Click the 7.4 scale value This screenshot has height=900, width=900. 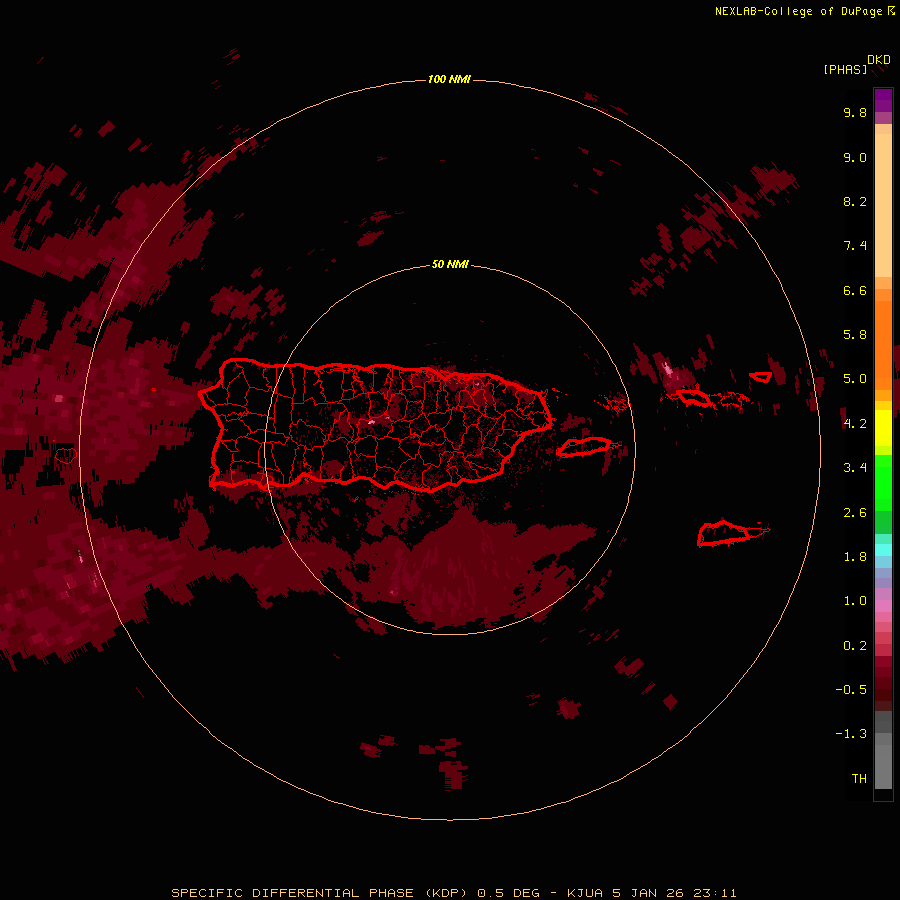tap(855, 246)
